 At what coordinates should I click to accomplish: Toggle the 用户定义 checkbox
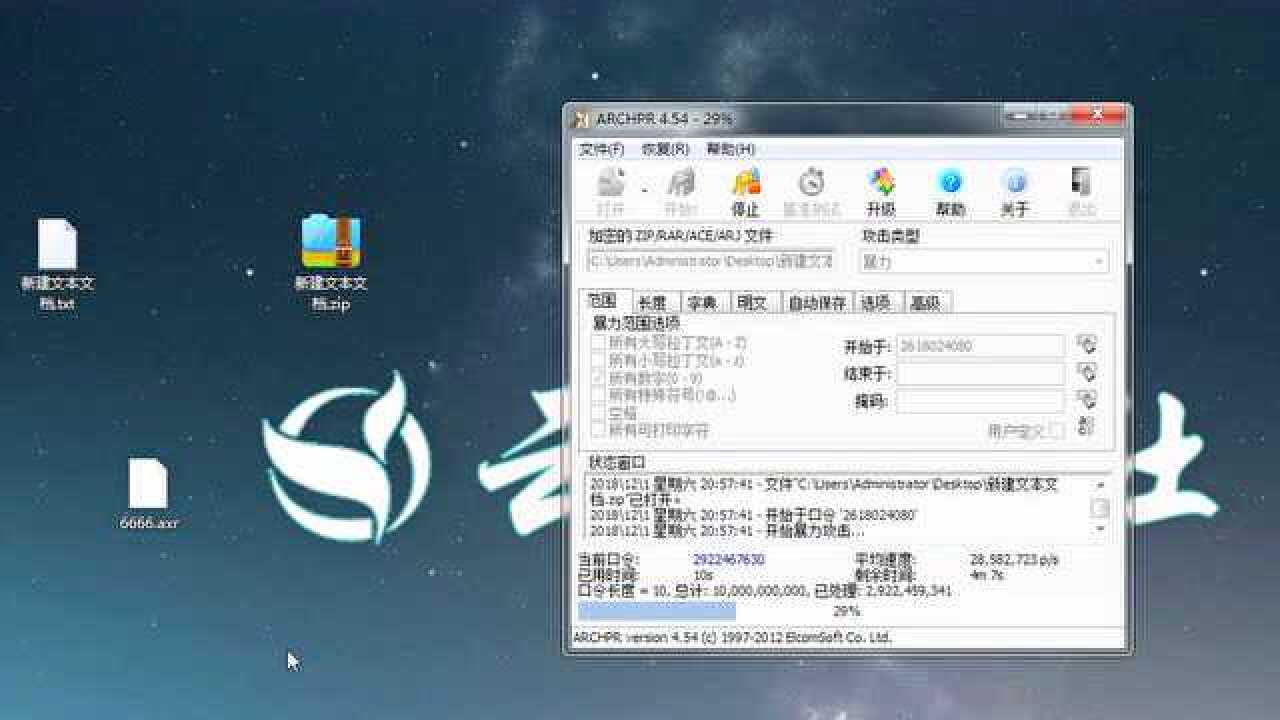pos(1057,430)
